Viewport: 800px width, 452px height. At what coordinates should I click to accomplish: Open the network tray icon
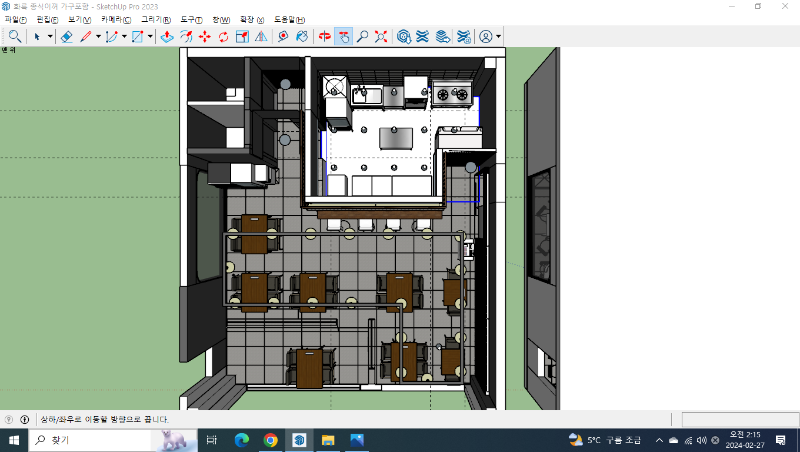[x=688, y=440]
